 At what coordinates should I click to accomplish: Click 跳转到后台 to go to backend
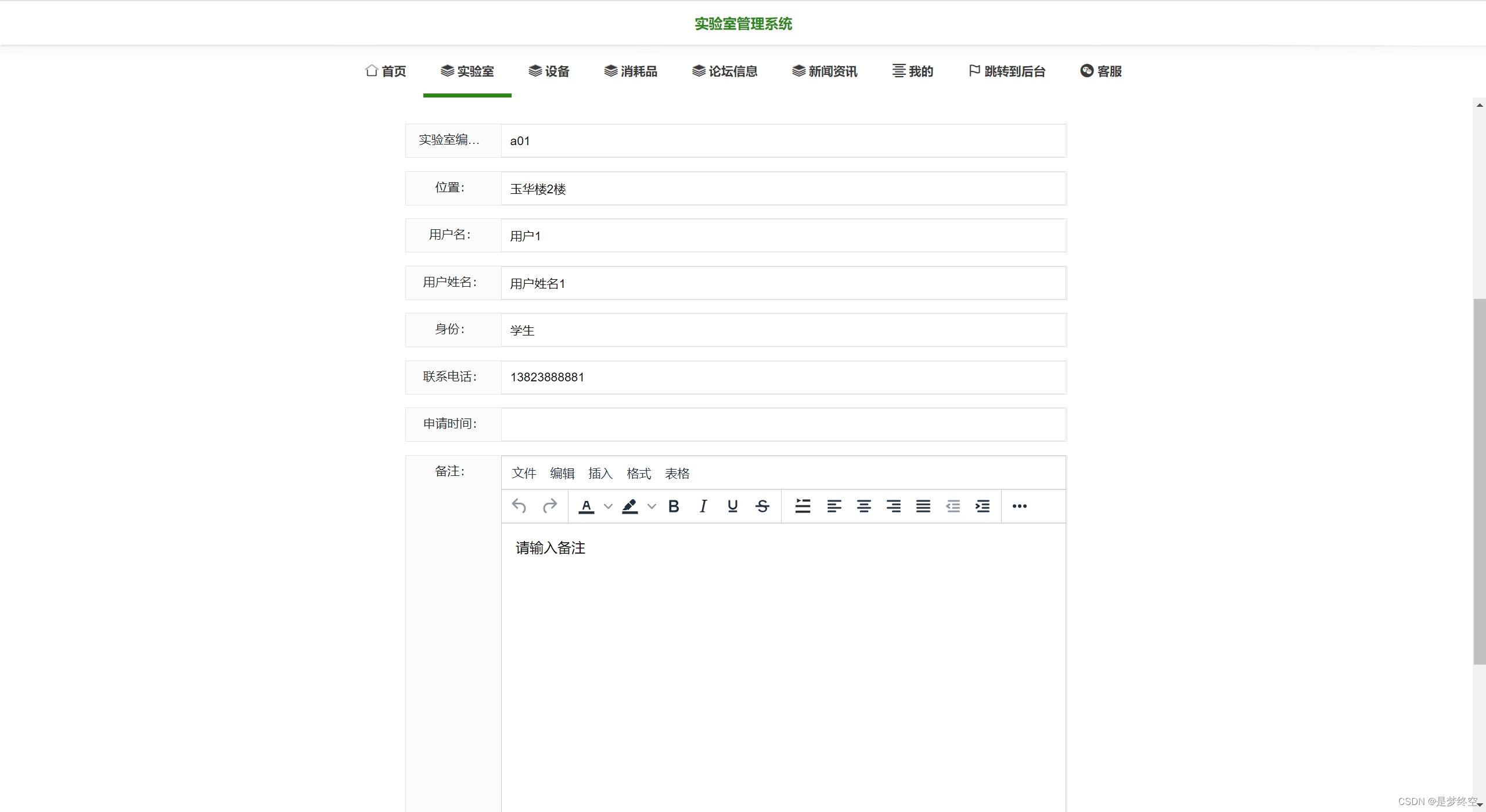(x=1007, y=71)
